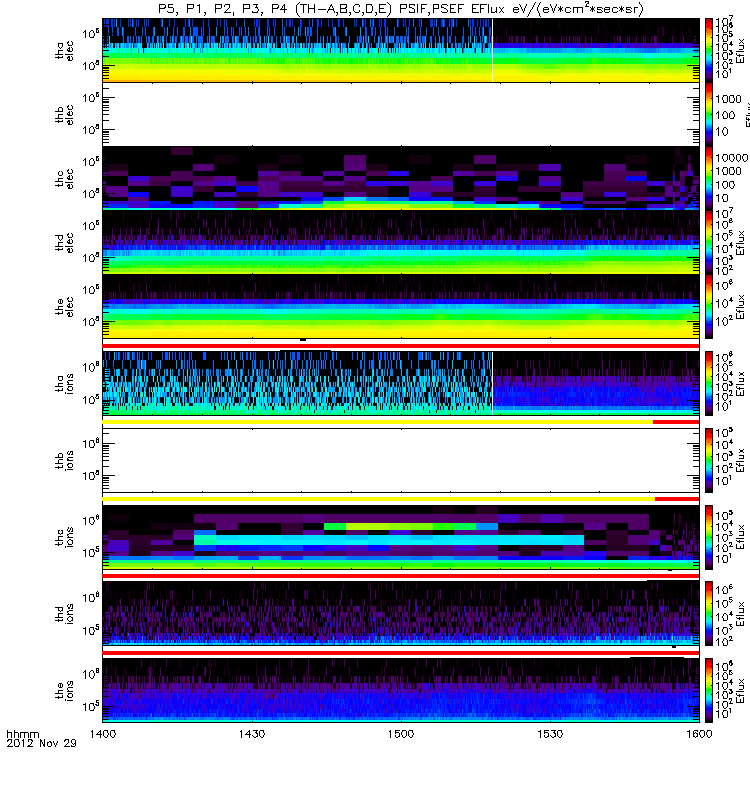Select the 'thd ions' panel label

tap(64, 613)
